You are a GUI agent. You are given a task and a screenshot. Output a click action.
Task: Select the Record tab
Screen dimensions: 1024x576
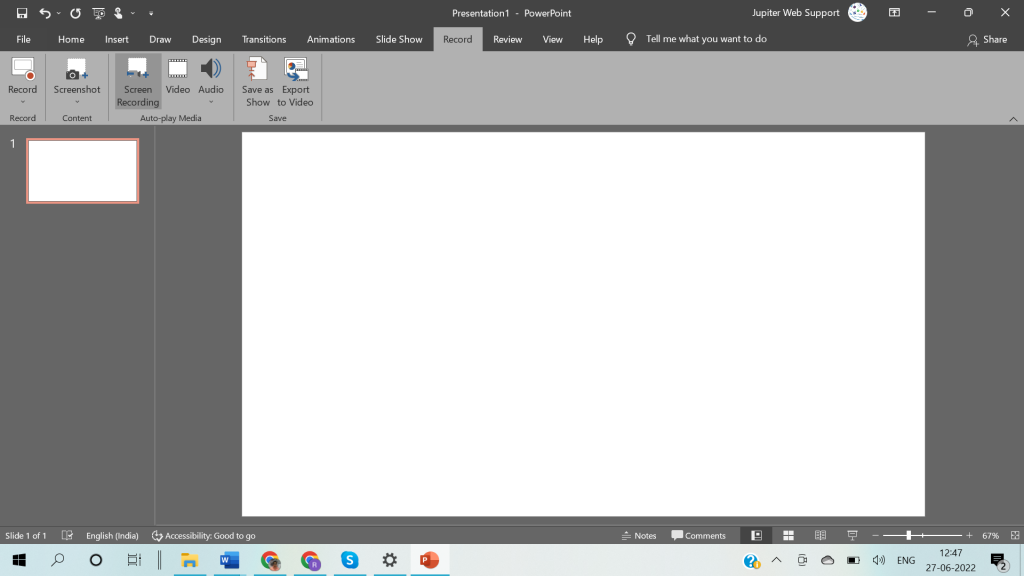coord(458,39)
